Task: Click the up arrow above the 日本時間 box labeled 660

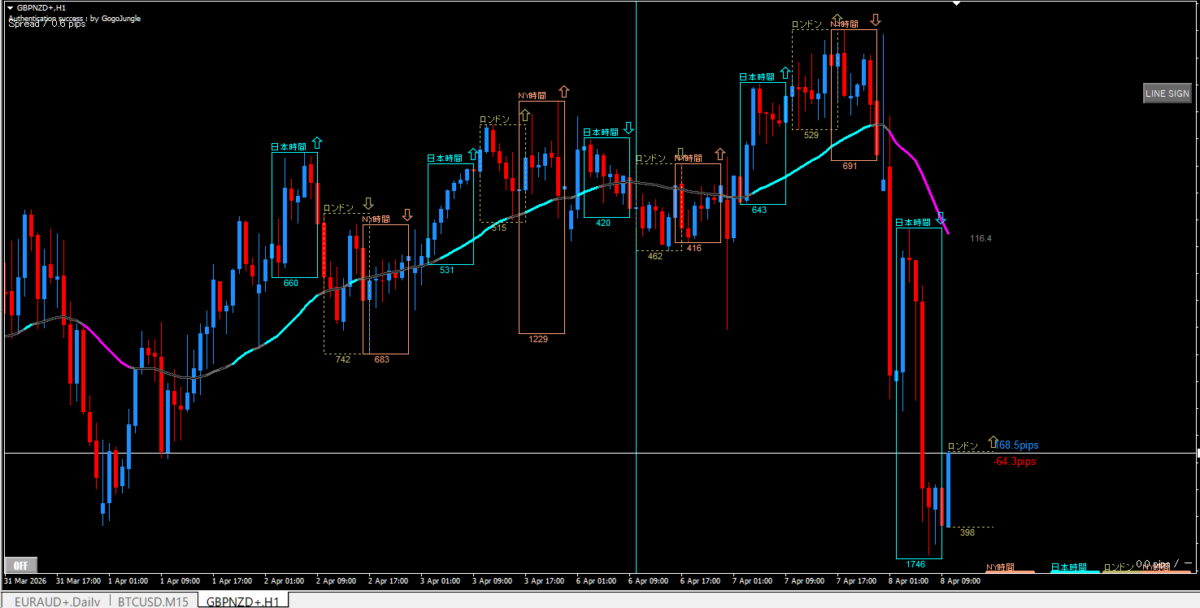Action: pos(317,144)
